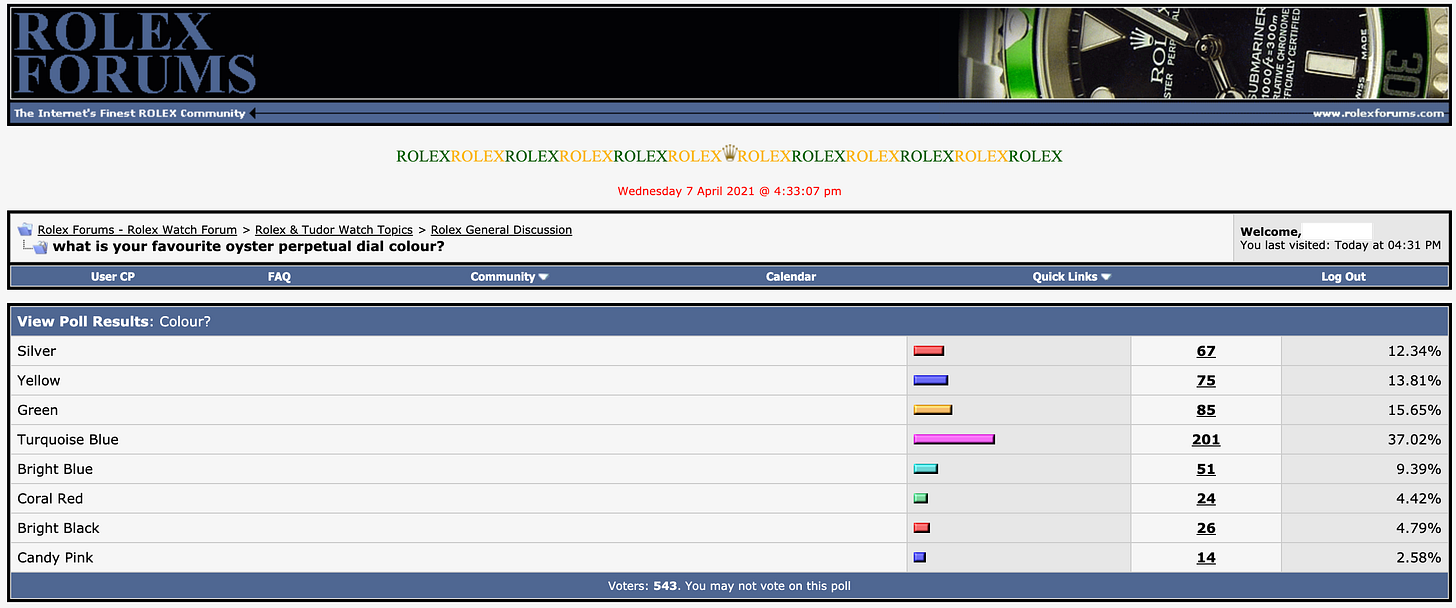The height and width of the screenshot is (608, 1456).
Task: Open the Rolex Forums - Rolex Watch Forum link
Action: click(x=137, y=230)
